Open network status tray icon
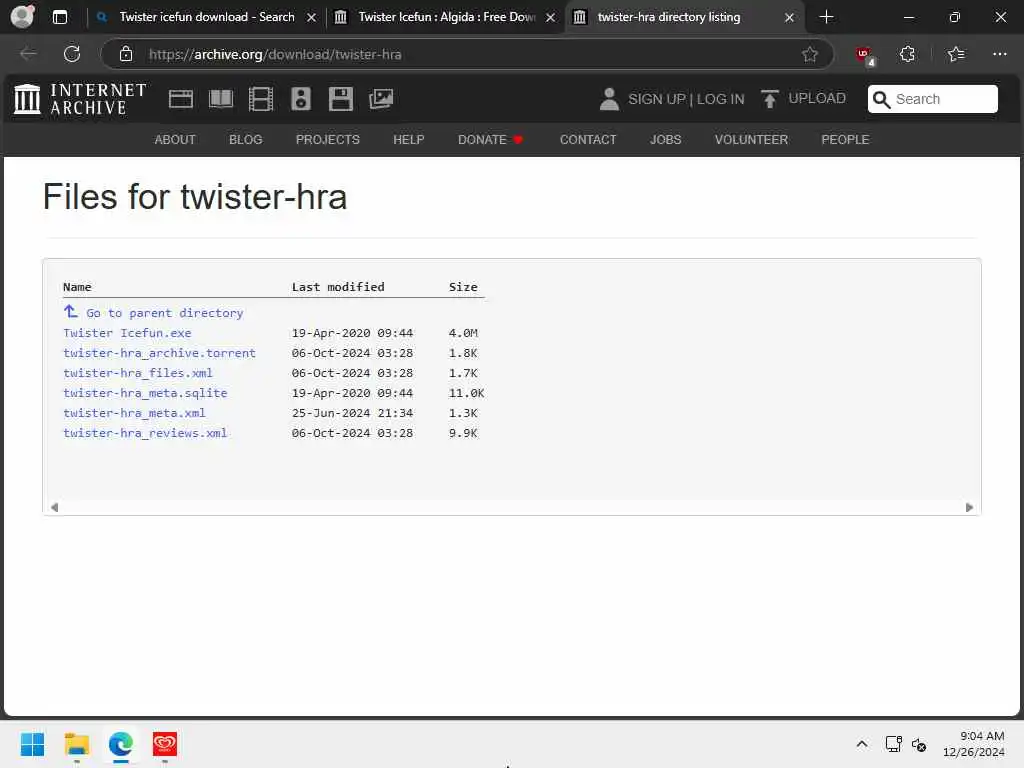The width and height of the screenshot is (1024, 768). [x=893, y=744]
